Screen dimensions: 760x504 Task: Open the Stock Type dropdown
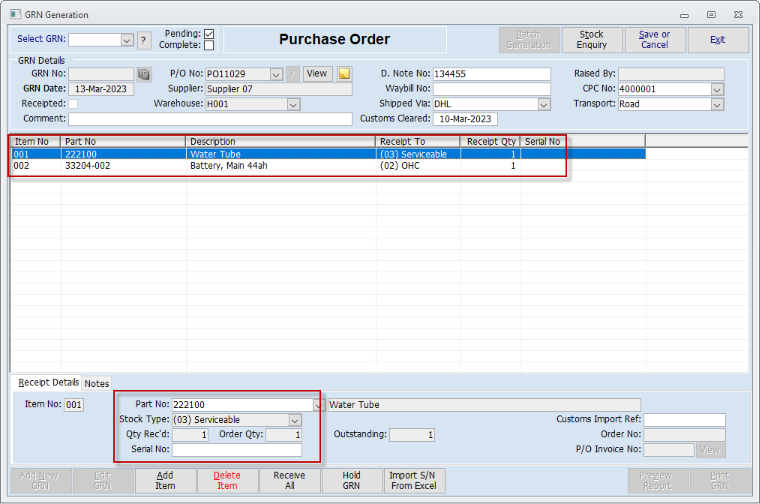tap(295, 420)
